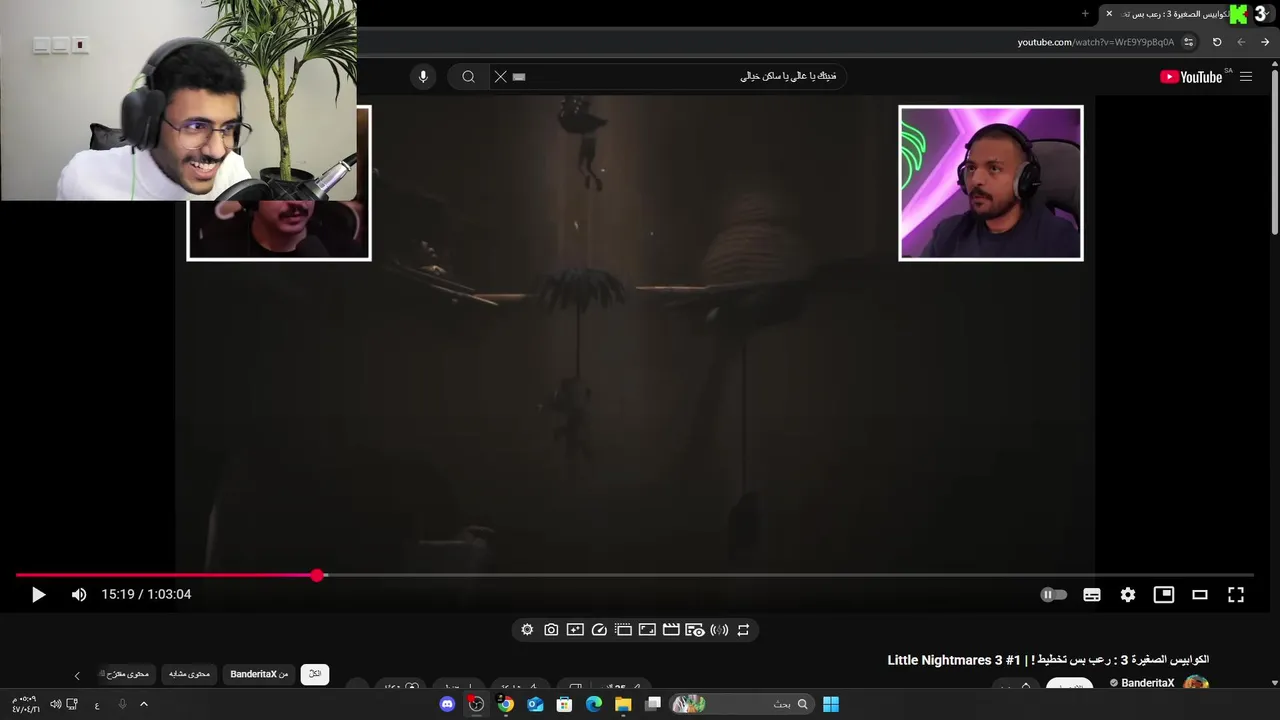Toggle cinema mode clapperboard icon
Image resolution: width=1280 pixels, height=720 pixels.
tap(671, 630)
